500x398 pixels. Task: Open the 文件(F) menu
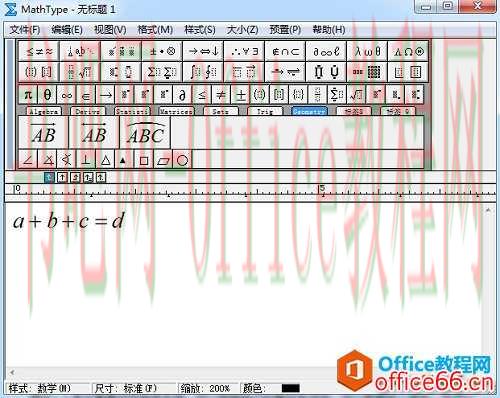tap(25, 30)
